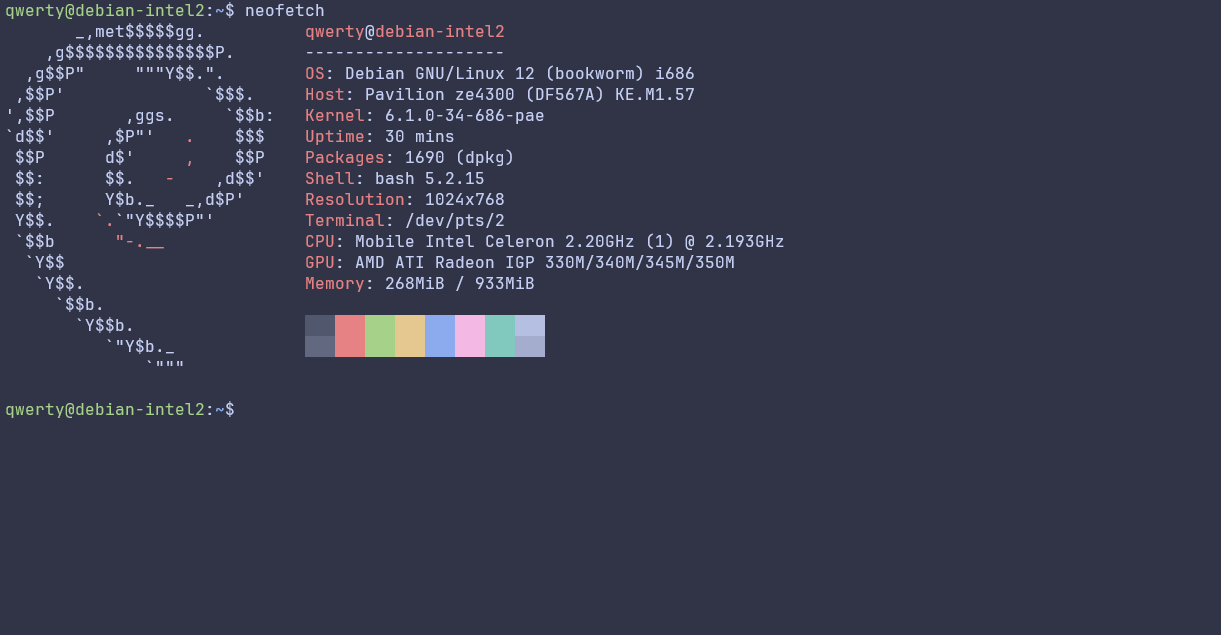This screenshot has height=635, width=1221.
Task: Click the GPU AMD ATI Radeon line
Action: (x=520, y=263)
